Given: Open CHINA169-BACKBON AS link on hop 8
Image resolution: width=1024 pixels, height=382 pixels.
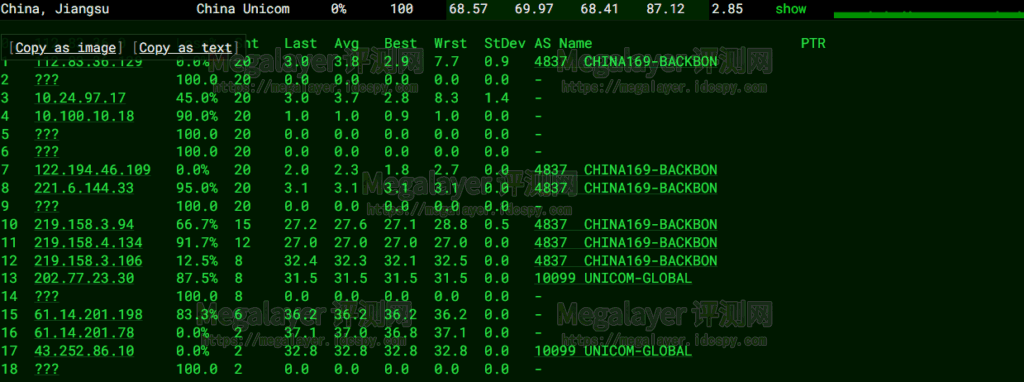Looking at the screenshot, I should pos(626,188).
